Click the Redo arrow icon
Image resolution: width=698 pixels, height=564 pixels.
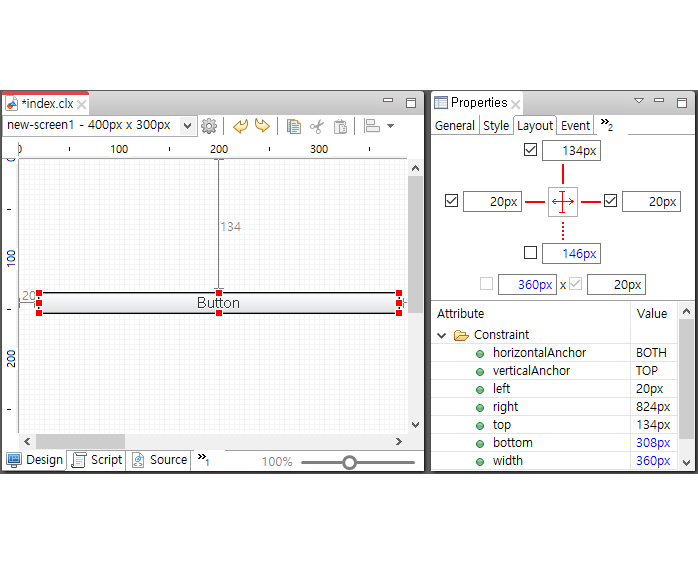point(262,126)
